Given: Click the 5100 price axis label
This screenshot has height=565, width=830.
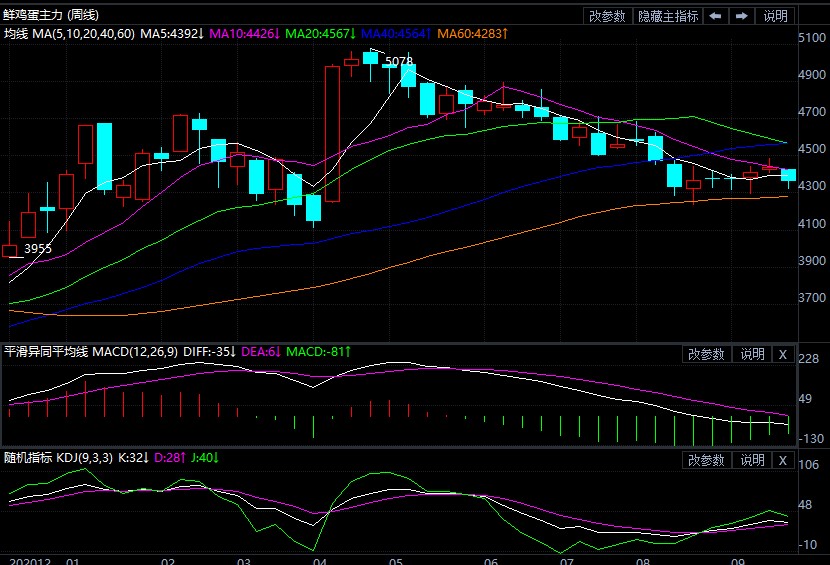Looking at the screenshot, I should (x=812, y=38).
